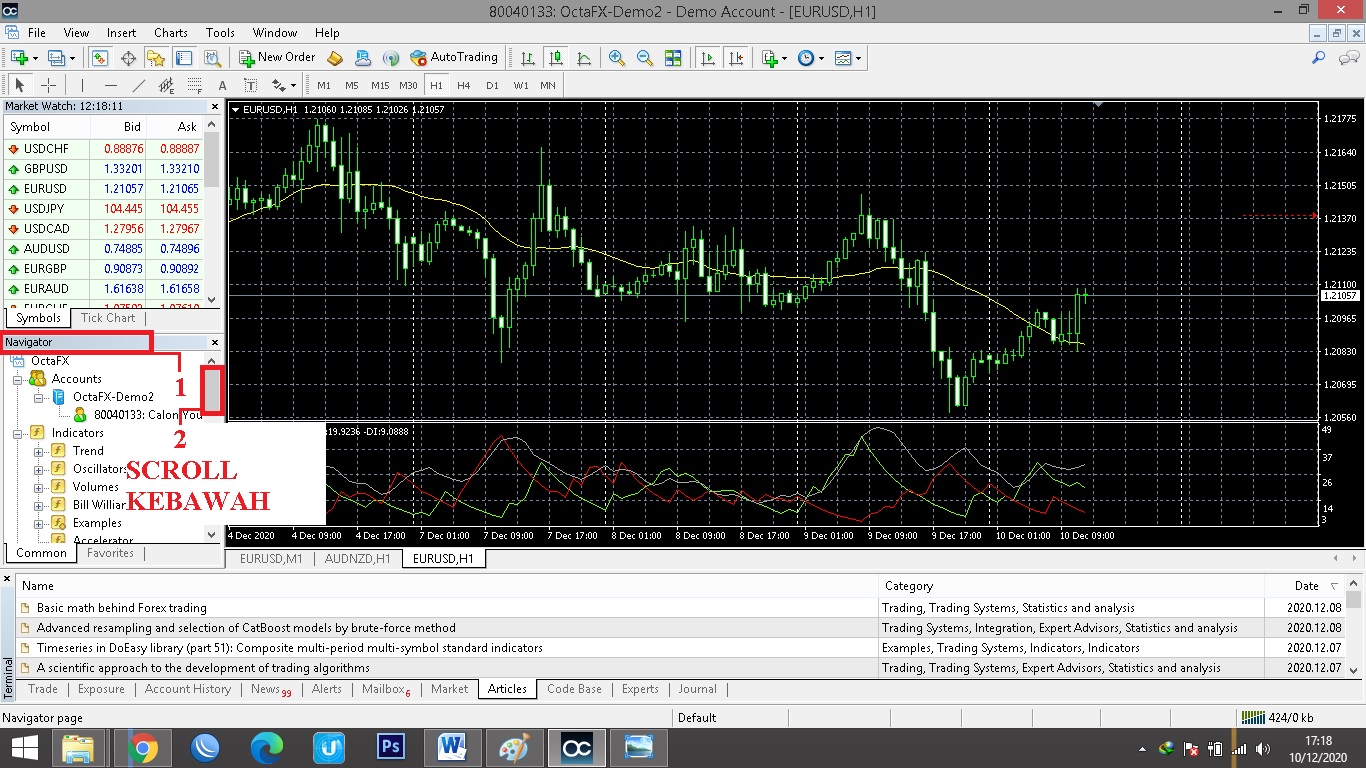
Task: Sort articles by the Date column
Action: (x=1306, y=586)
